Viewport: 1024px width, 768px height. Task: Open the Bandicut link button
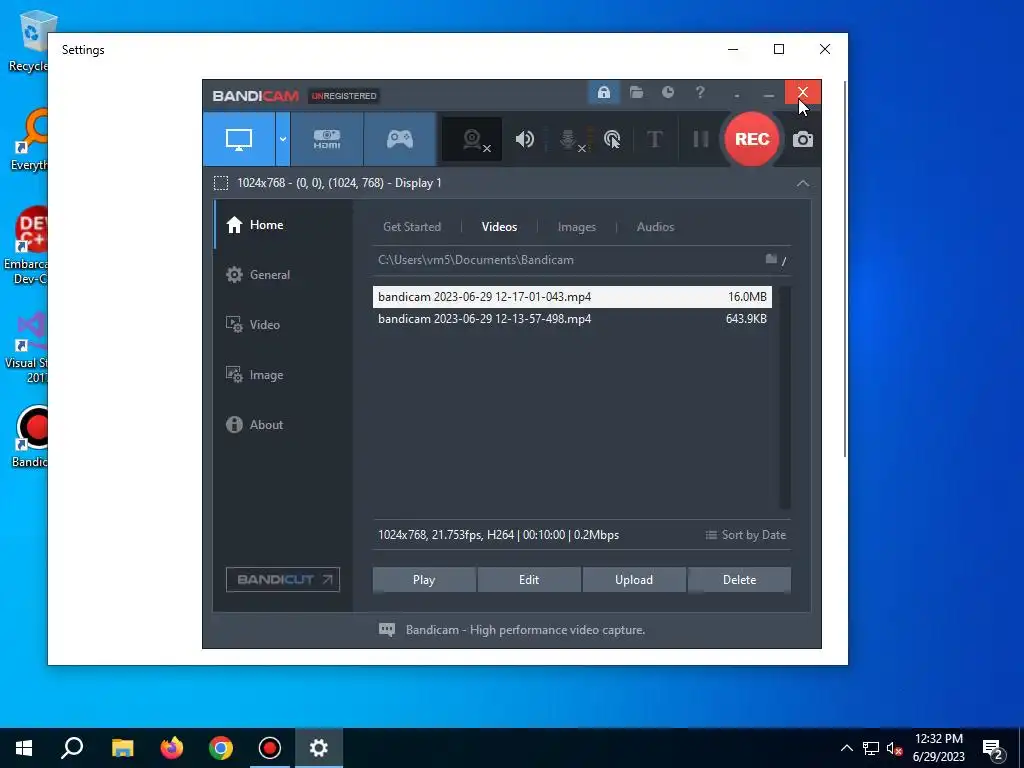click(283, 579)
